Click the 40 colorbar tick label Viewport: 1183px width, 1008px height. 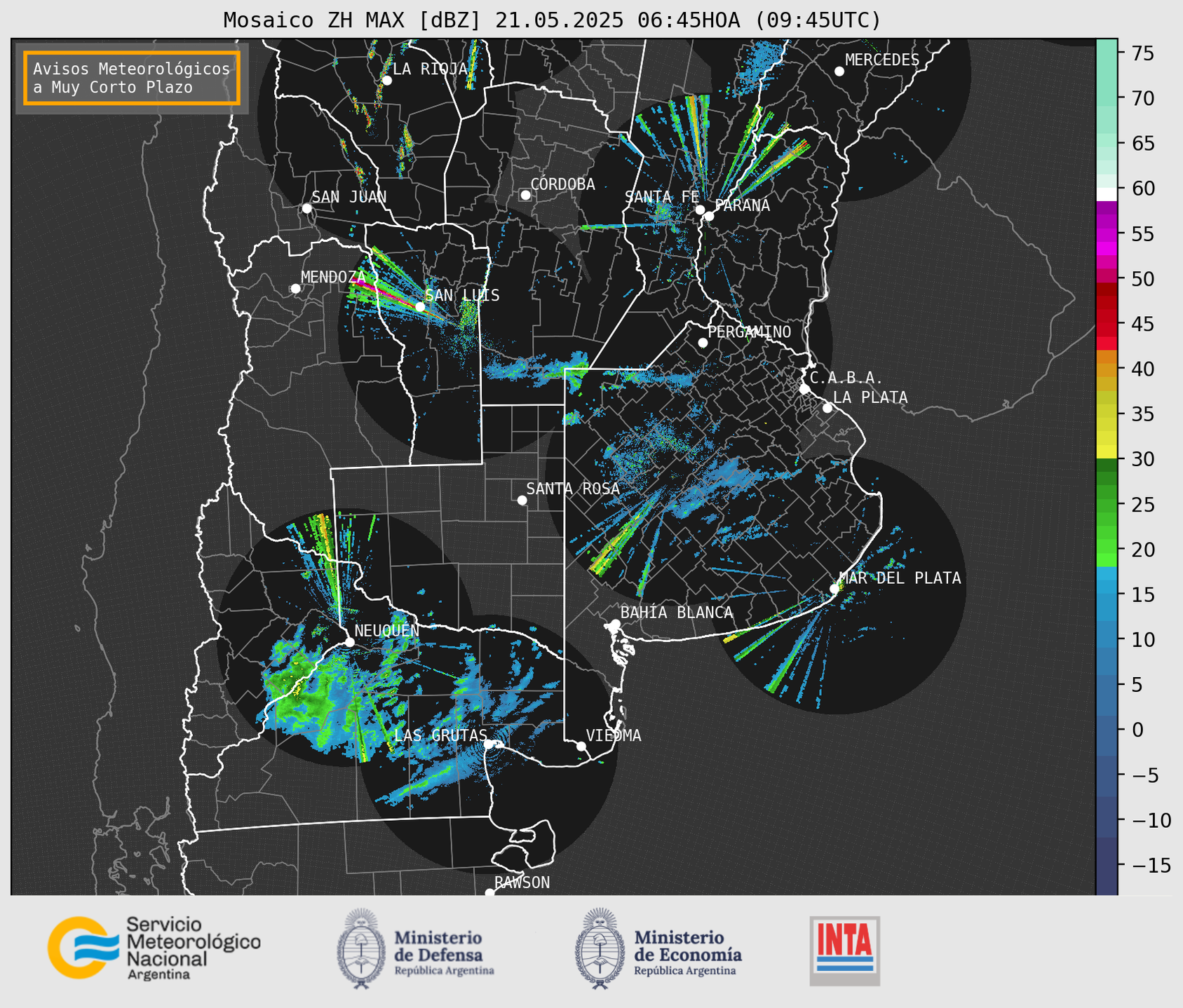(1142, 369)
